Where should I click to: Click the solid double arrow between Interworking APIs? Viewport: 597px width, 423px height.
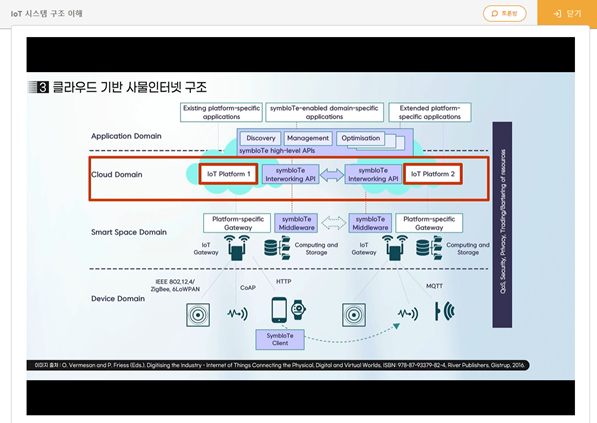coord(332,175)
